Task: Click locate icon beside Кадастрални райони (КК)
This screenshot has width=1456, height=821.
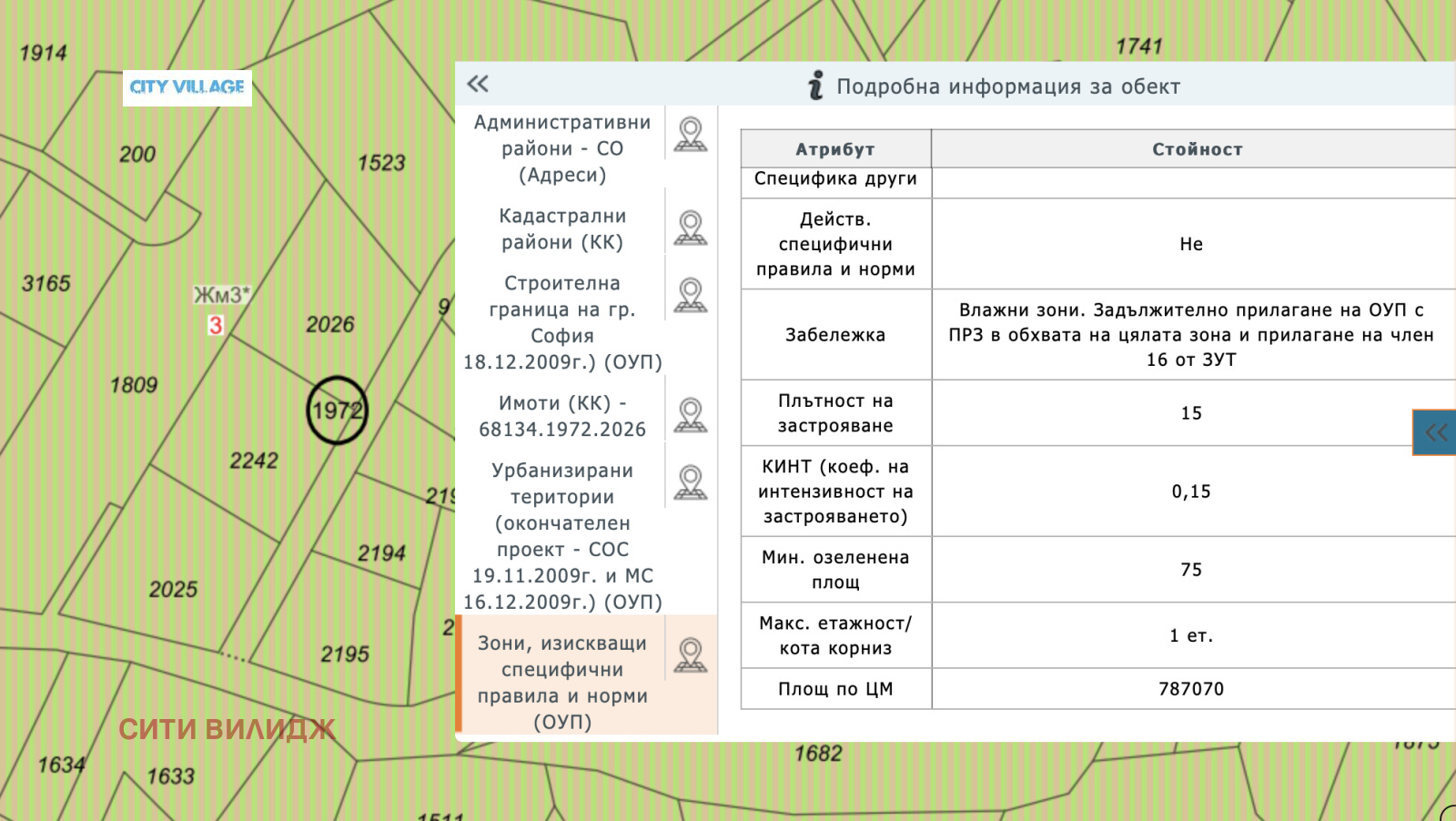Action: coord(691,228)
